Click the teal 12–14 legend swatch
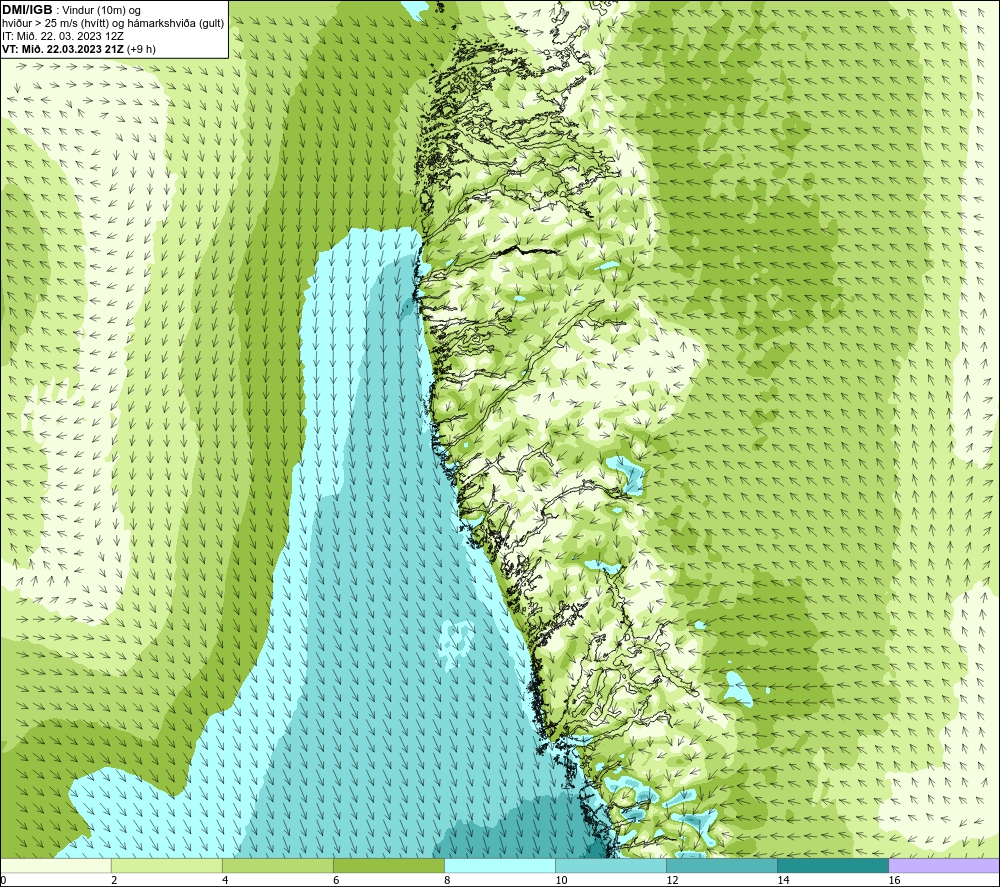 [x=721, y=866]
